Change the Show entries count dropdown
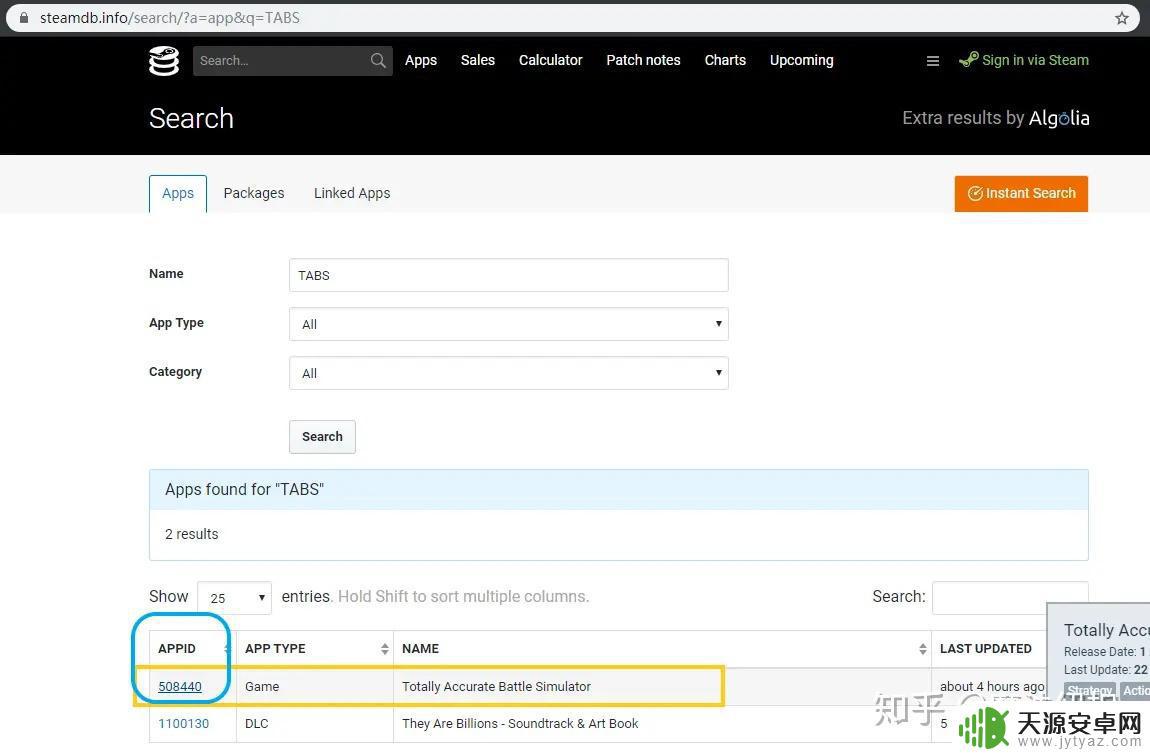Viewport: 1150px width, 756px height. pyautogui.click(x=235, y=598)
